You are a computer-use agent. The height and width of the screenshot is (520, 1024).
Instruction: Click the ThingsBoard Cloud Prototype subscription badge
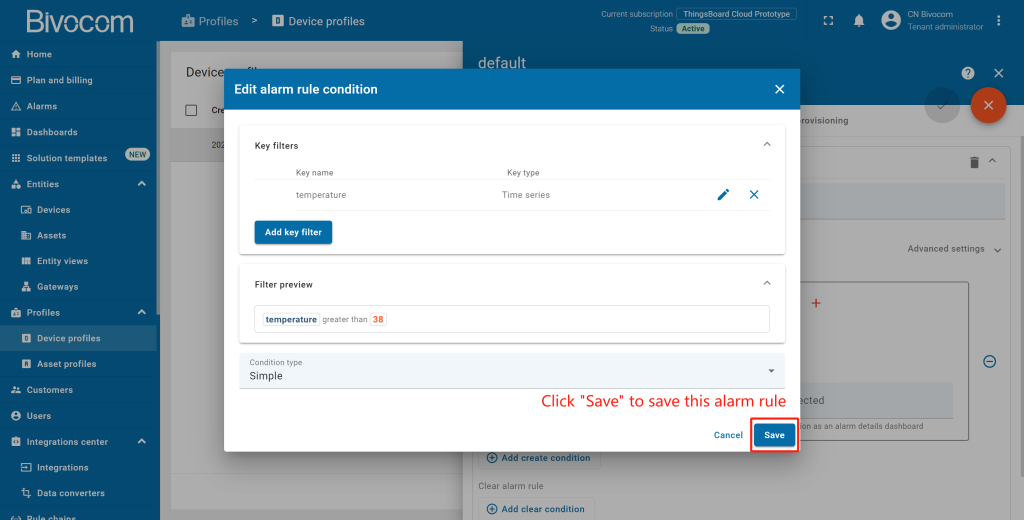point(736,14)
